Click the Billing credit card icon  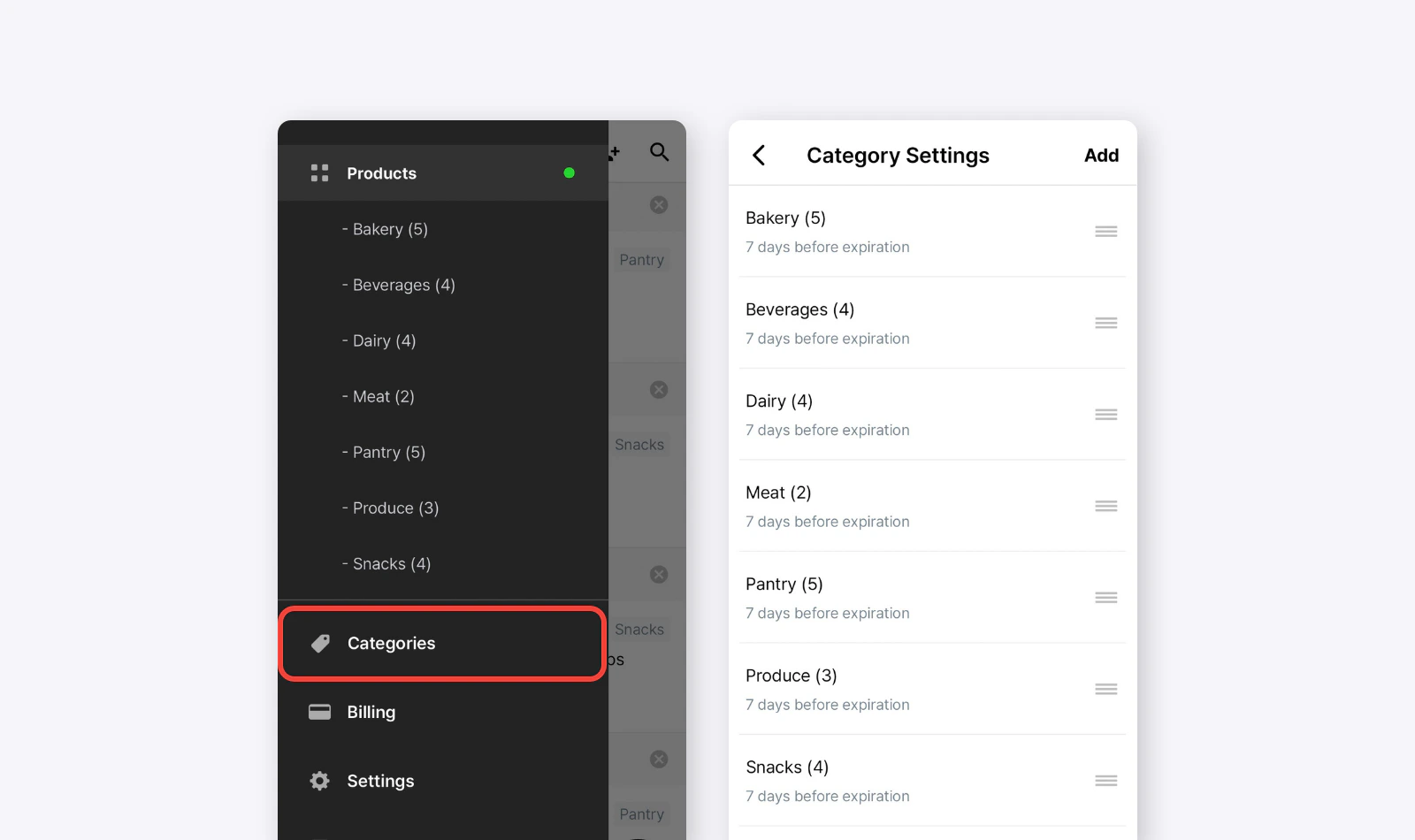tap(319, 712)
